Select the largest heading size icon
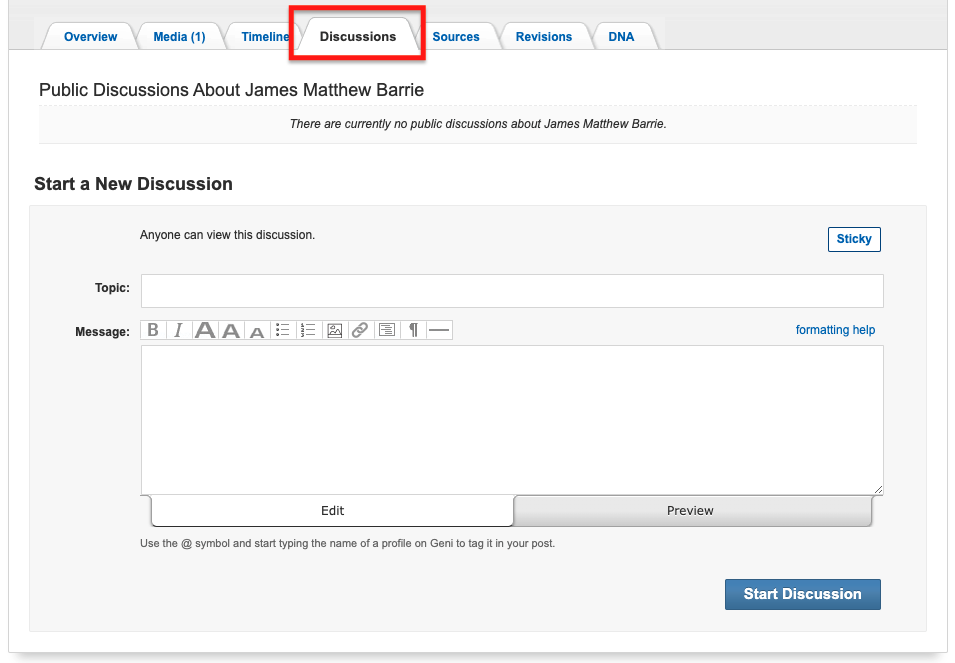 pos(205,330)
